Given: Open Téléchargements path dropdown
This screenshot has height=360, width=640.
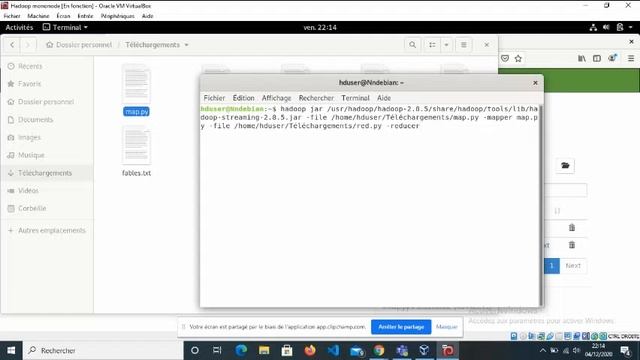Looking at the screenshot, I should (187, 45).
